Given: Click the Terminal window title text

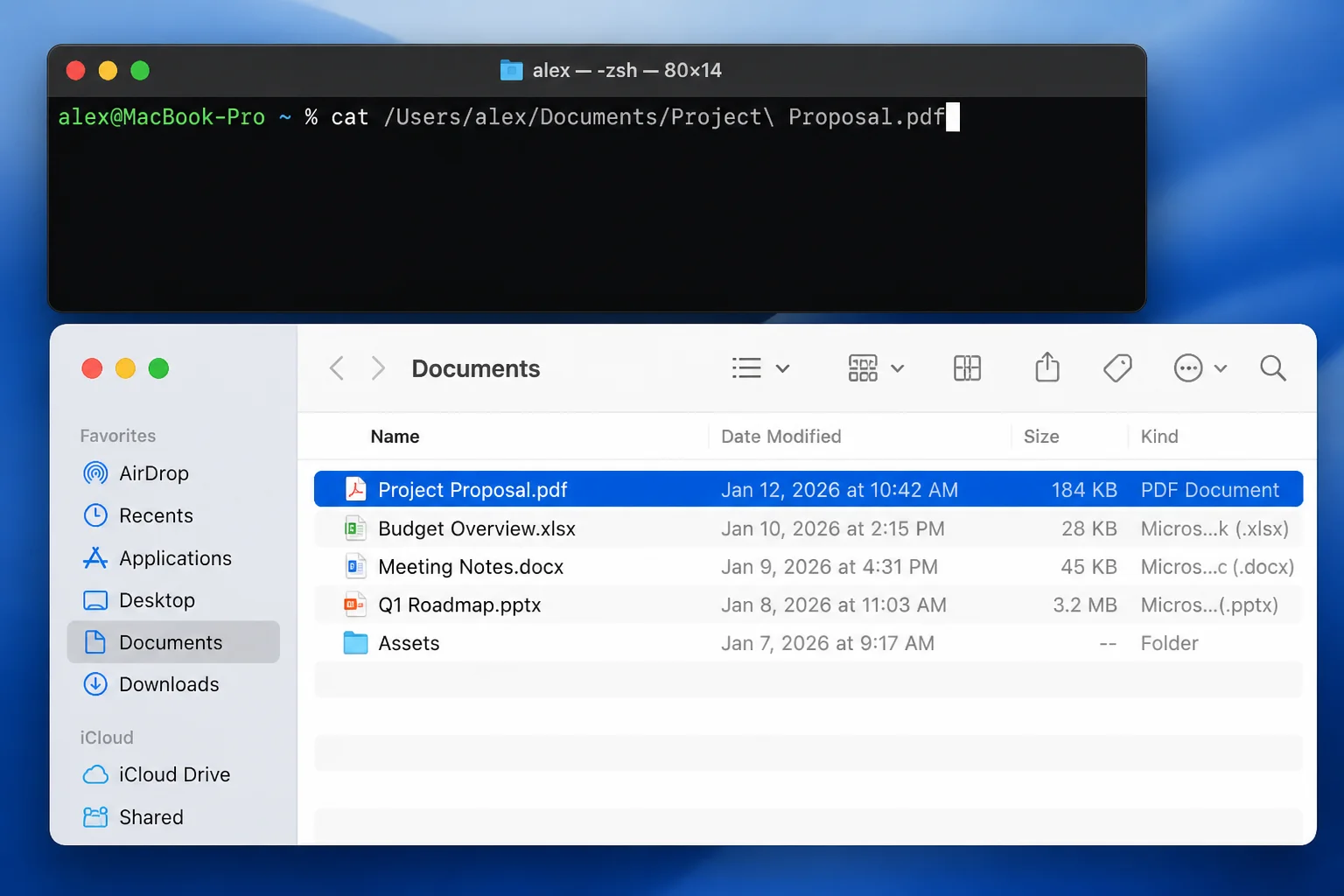Looking at the screenshot, I should (627, 70).
